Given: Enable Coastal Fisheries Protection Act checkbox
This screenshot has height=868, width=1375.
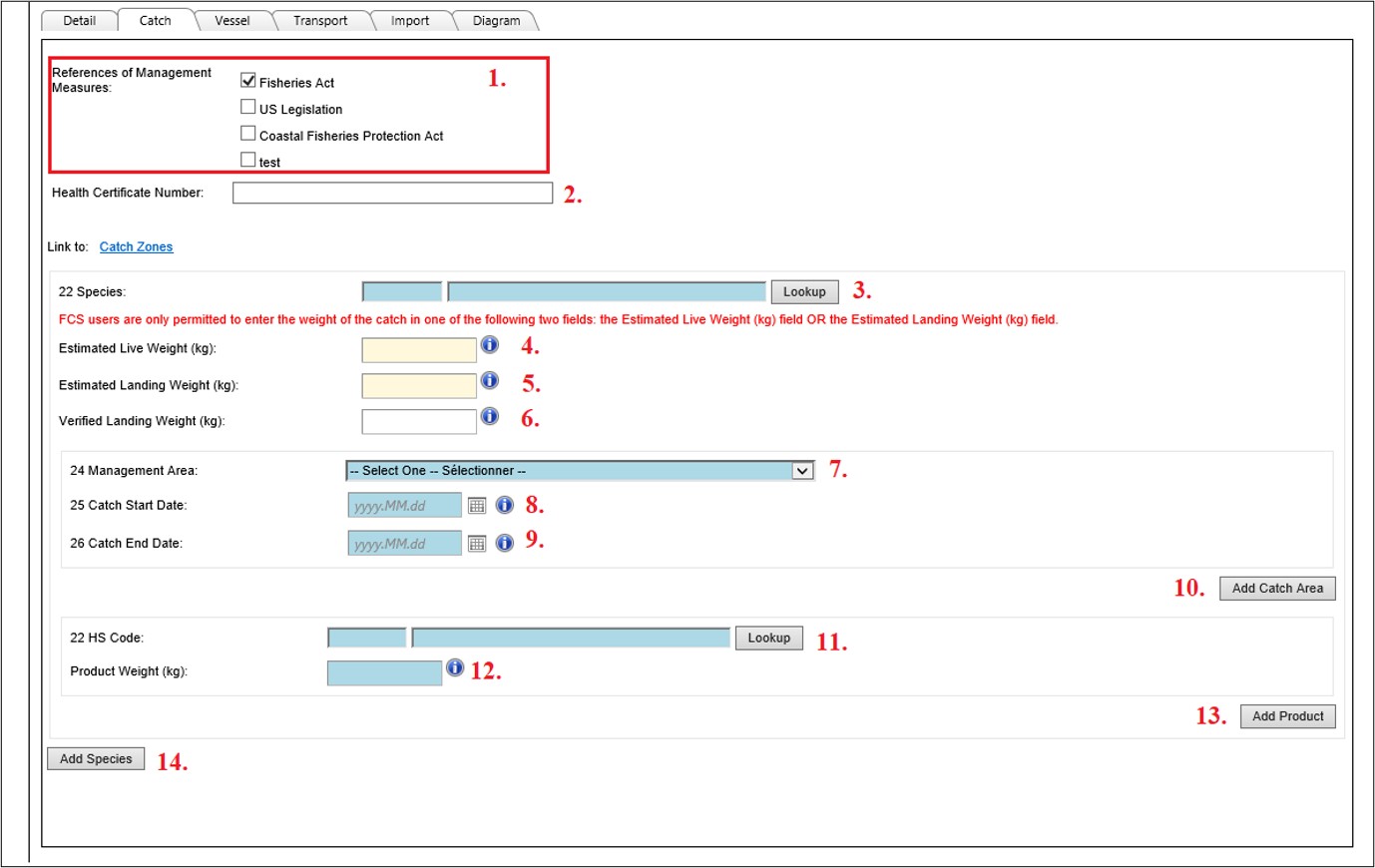Looking at the screenshot, I should pos(248,133).
